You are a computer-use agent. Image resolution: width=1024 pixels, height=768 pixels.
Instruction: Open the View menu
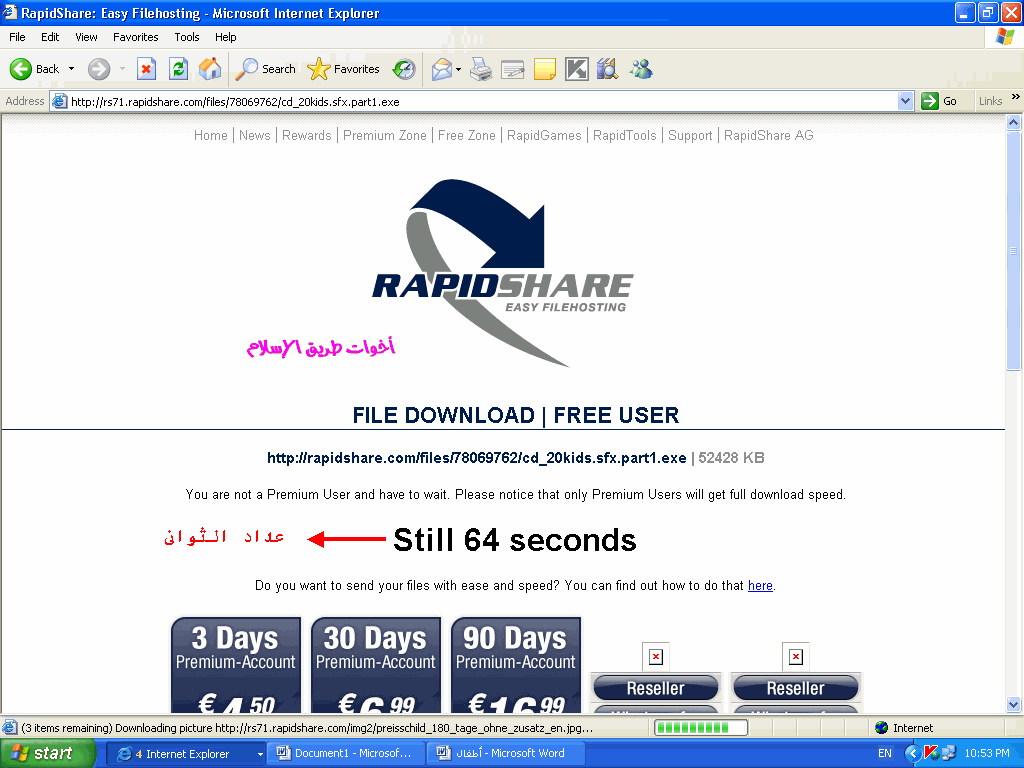87,37
